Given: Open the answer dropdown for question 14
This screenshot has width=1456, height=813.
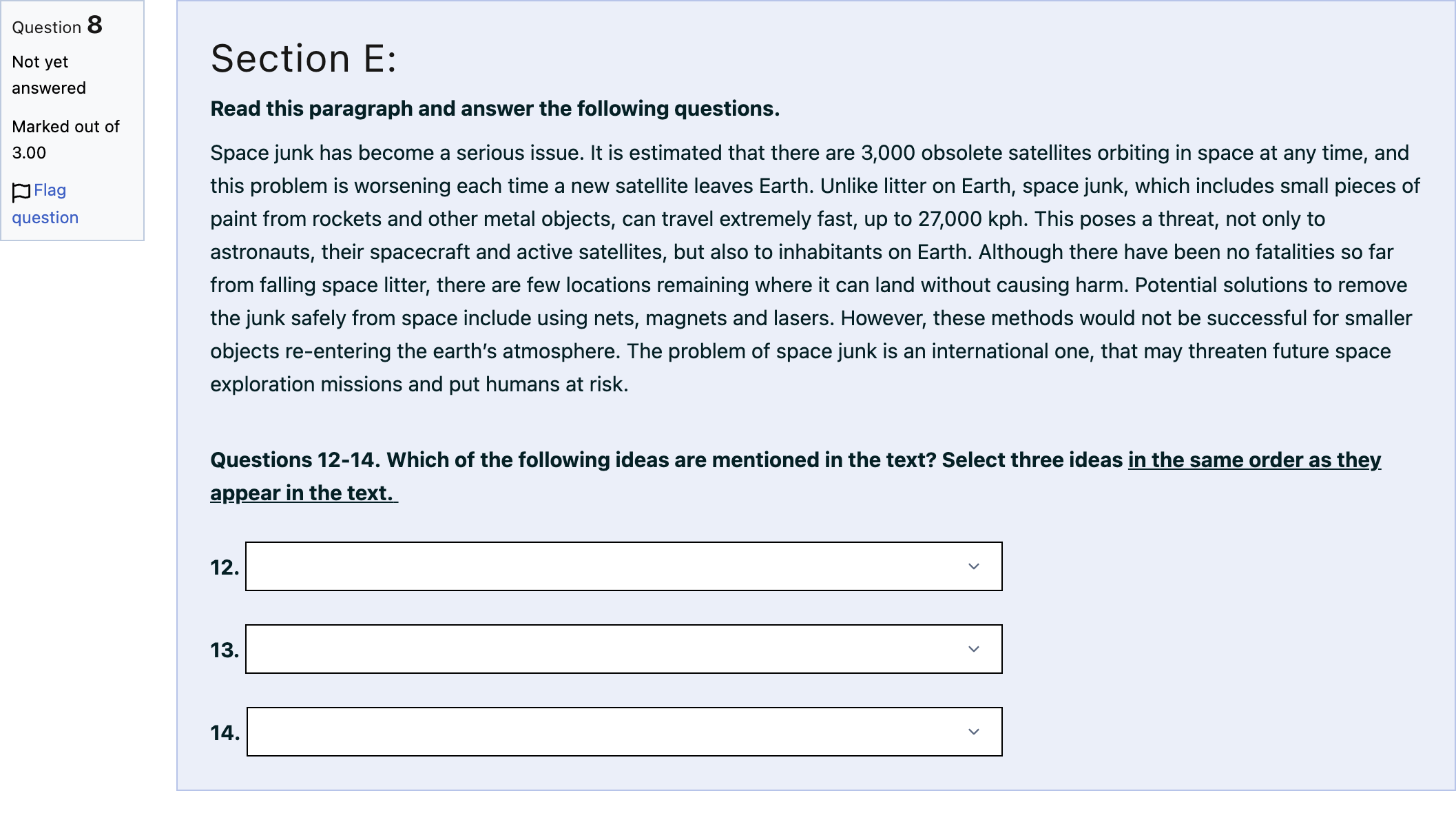Looking at the screenshot, I should [x=624, y=732].
